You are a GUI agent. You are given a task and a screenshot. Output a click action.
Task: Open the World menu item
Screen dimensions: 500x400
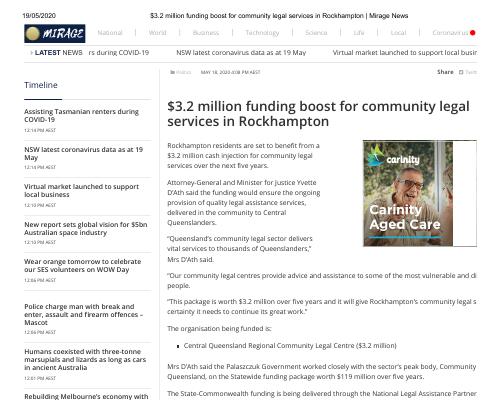157,33
